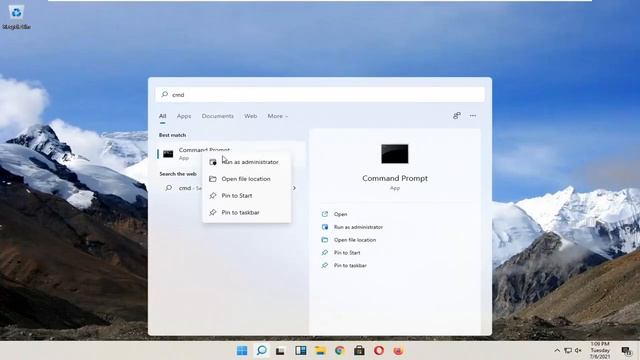This screenshot has height=360, width=640.
Task: Click the Command Prompt title in details pane
Action: coord(395,178)
